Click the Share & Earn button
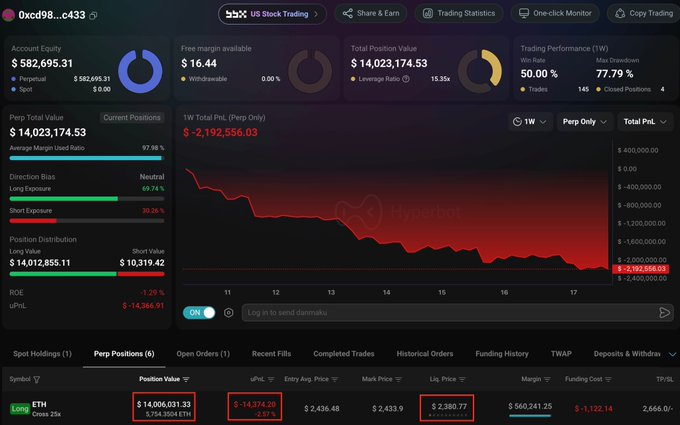Image resolution: width=680 pixels, height=425 pixels. coord(371,13)
